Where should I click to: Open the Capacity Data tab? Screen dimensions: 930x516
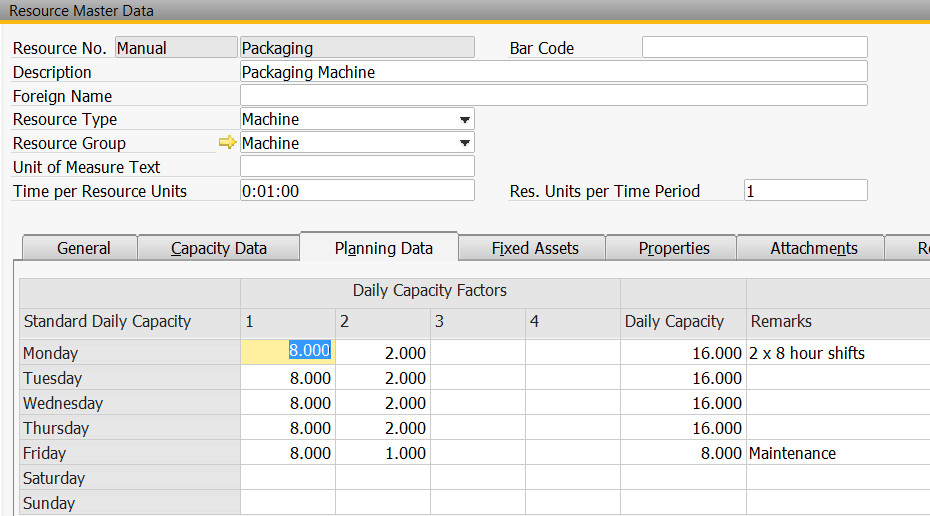click(218, 248)
